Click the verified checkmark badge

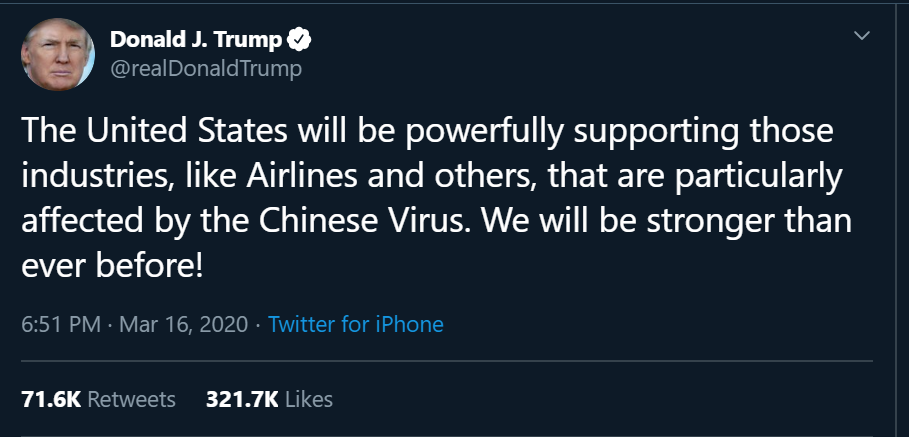299,40
